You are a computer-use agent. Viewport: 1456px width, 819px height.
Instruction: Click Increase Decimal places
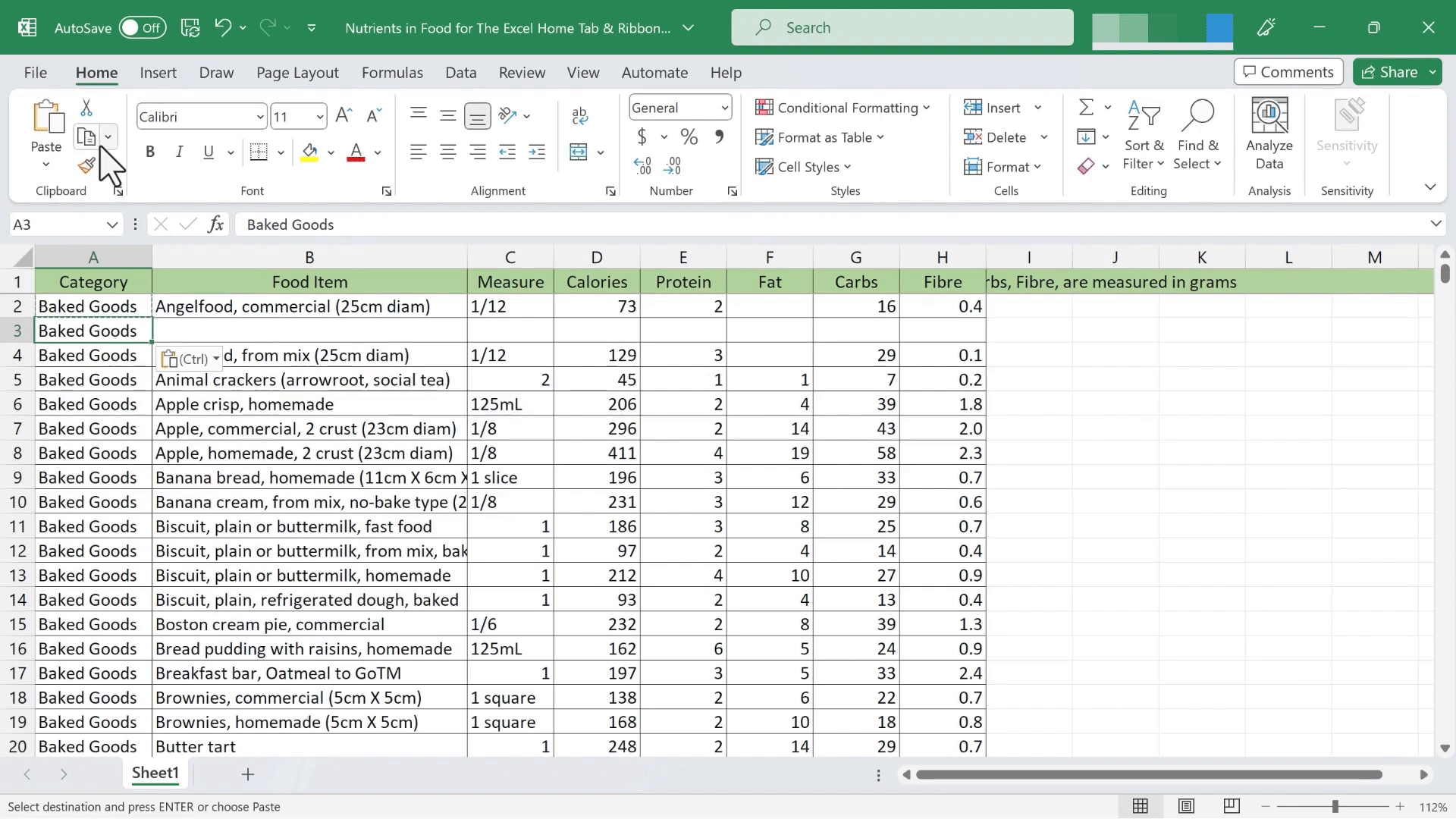(x=642, y=163)
